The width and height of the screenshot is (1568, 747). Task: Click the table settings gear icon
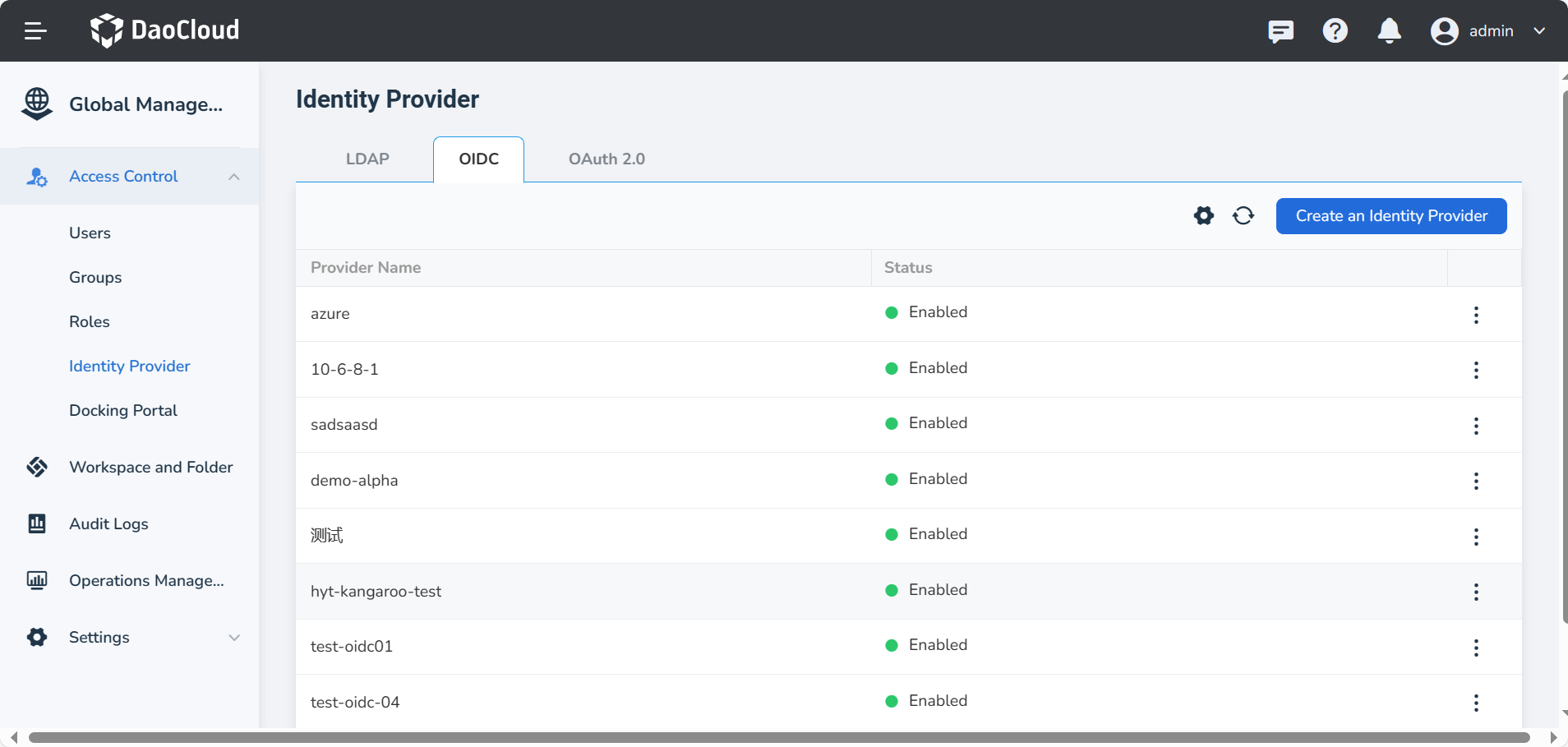[1203, 216]
